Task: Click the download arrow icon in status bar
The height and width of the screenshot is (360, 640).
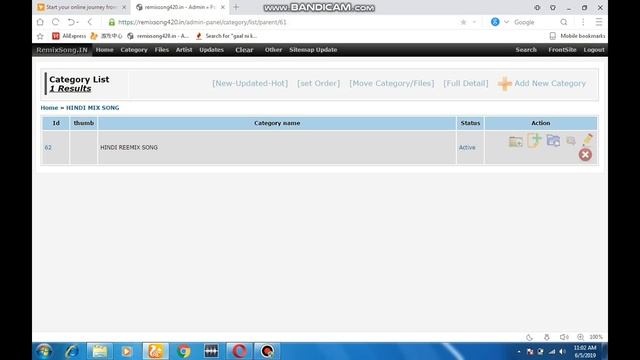Action: (547, 337)
